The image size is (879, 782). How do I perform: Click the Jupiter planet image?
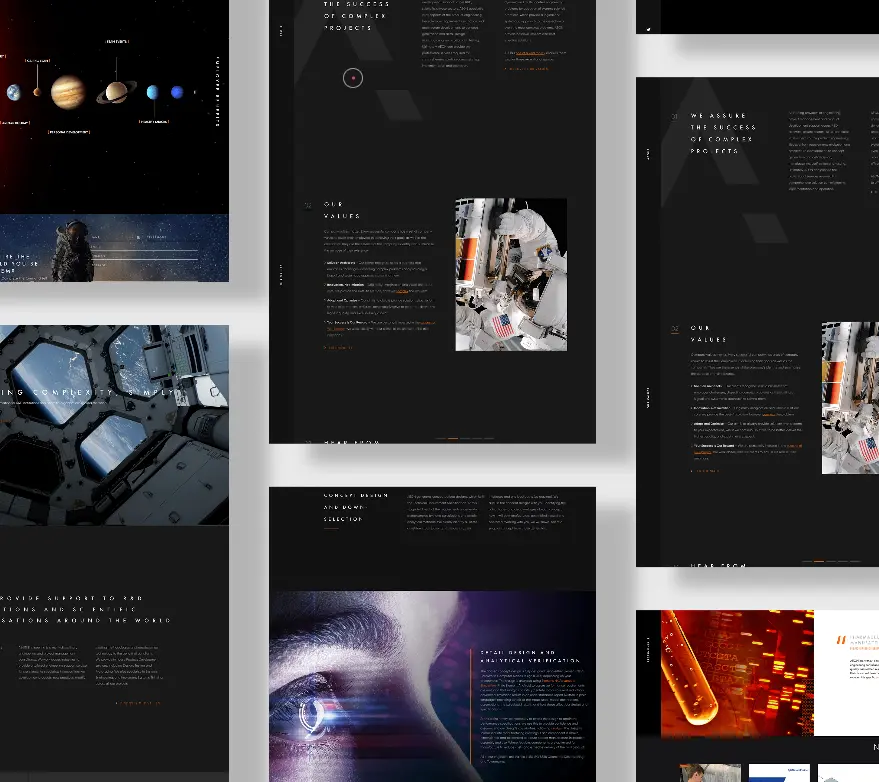click(68, 92)
